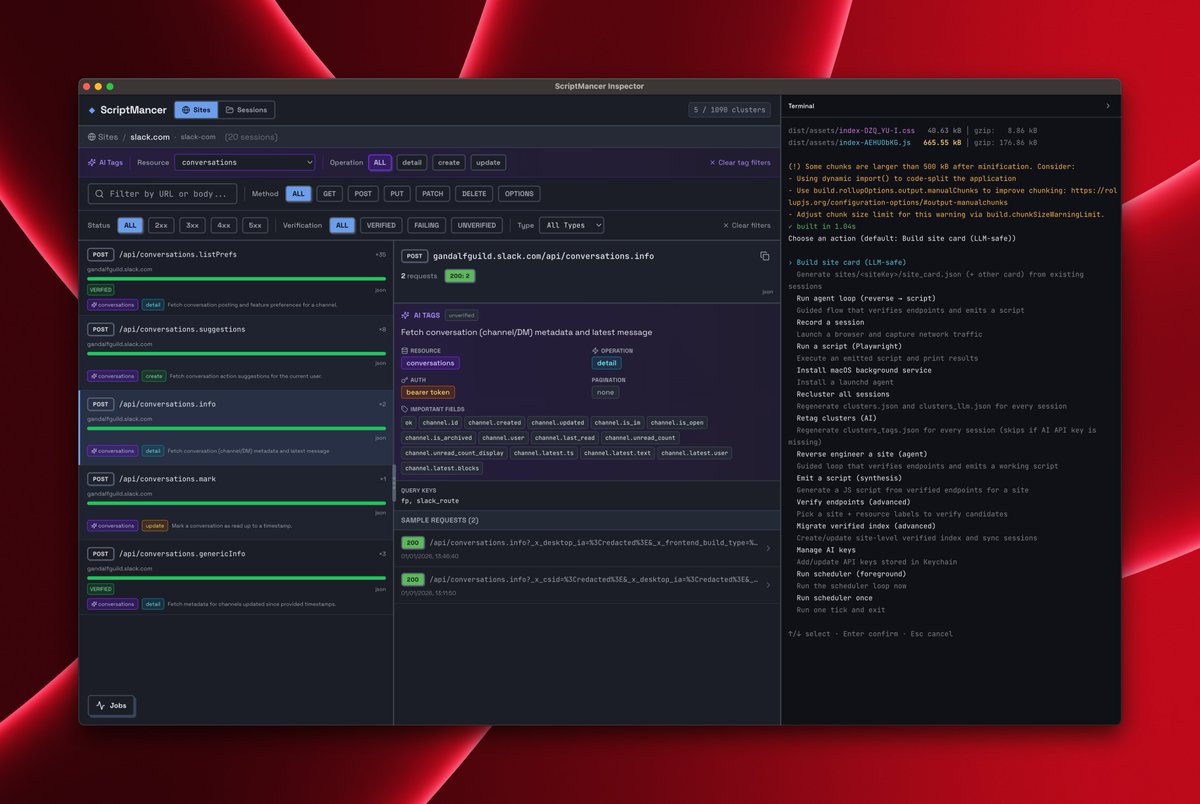
Task: Click the conversations chip under RESOURCE
Action: [430, 363]
